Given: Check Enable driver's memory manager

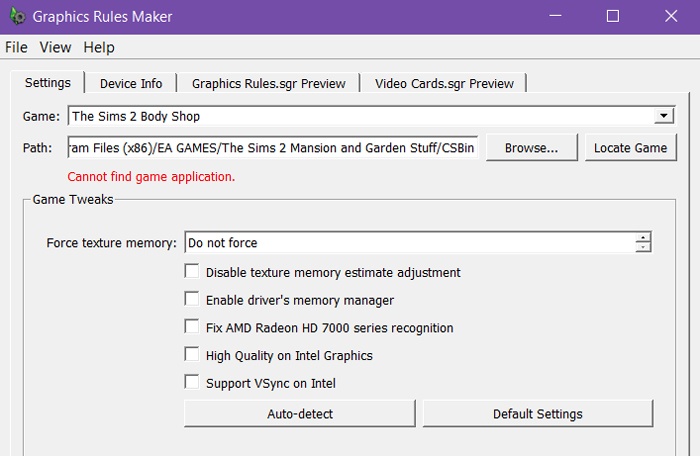Looking at the screenshot, I should tap(192, 299).
